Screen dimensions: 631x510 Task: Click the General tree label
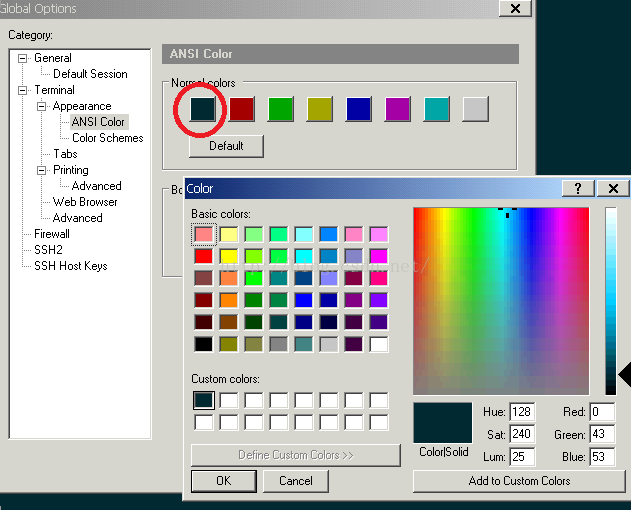pos(53,58)
